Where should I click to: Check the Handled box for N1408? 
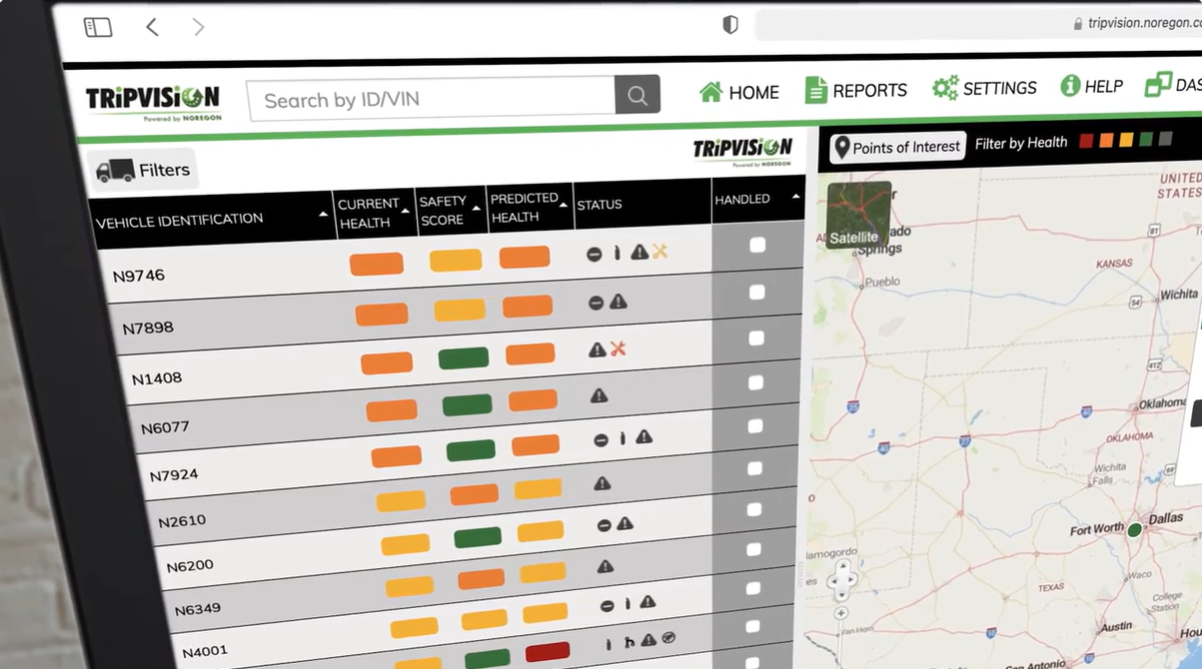(x=756, y=338)
